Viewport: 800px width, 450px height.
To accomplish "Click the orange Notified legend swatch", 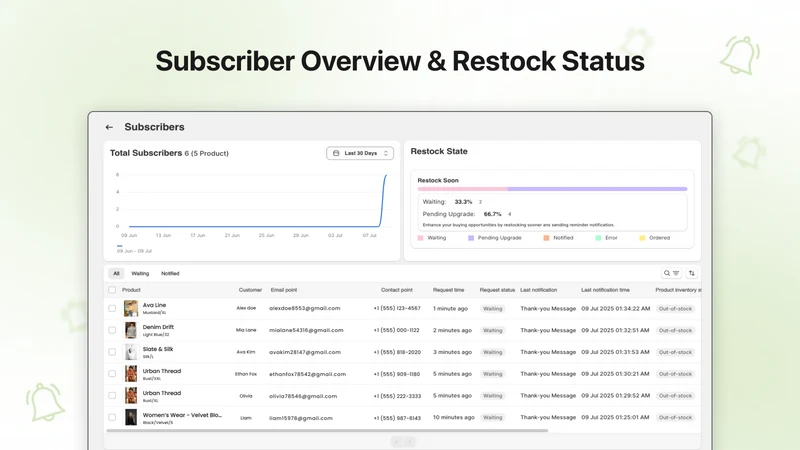I will click(x=546, y=238).
